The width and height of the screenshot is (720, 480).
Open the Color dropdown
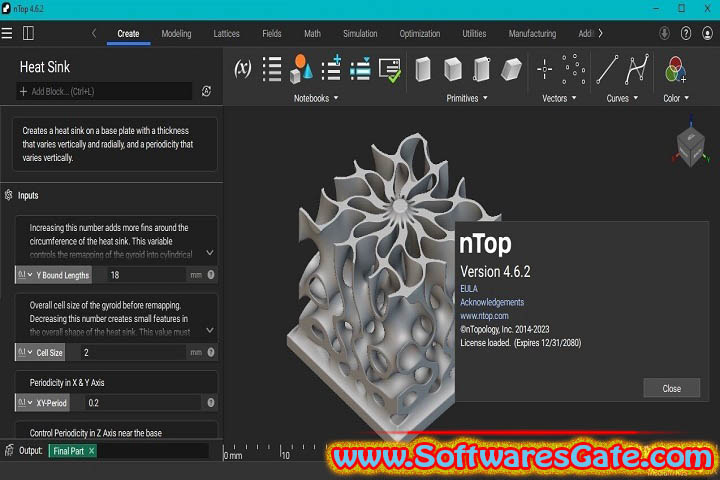click(676, 98)
